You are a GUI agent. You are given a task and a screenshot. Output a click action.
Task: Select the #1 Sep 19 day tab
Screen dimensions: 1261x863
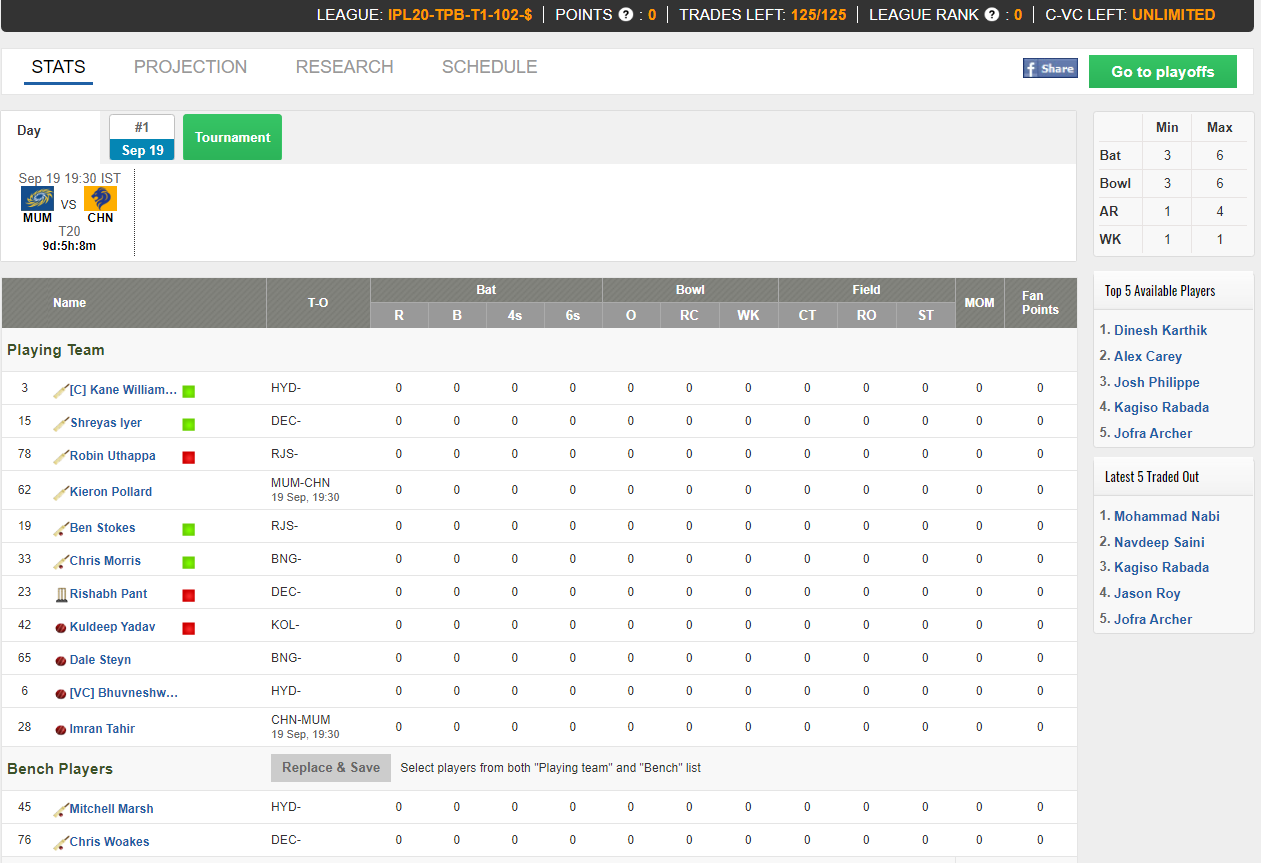[142, 138]
